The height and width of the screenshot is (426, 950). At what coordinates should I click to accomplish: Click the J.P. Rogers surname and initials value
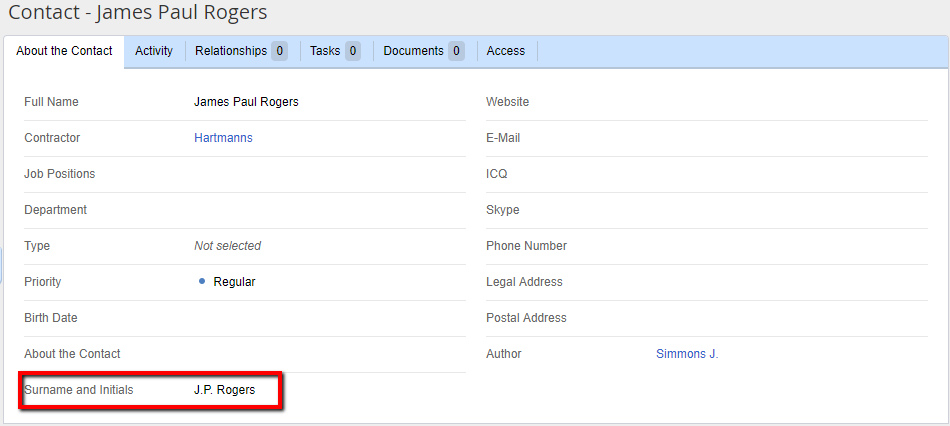pos(224,390)
